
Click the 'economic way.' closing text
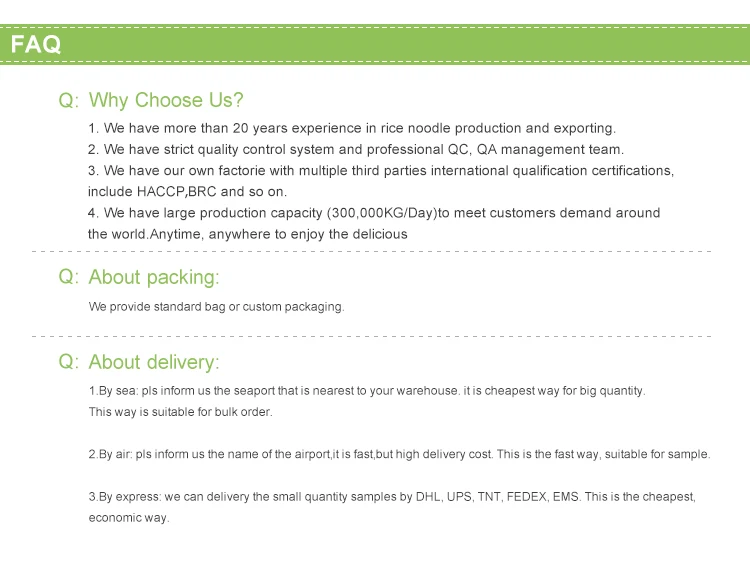[129, 518]
